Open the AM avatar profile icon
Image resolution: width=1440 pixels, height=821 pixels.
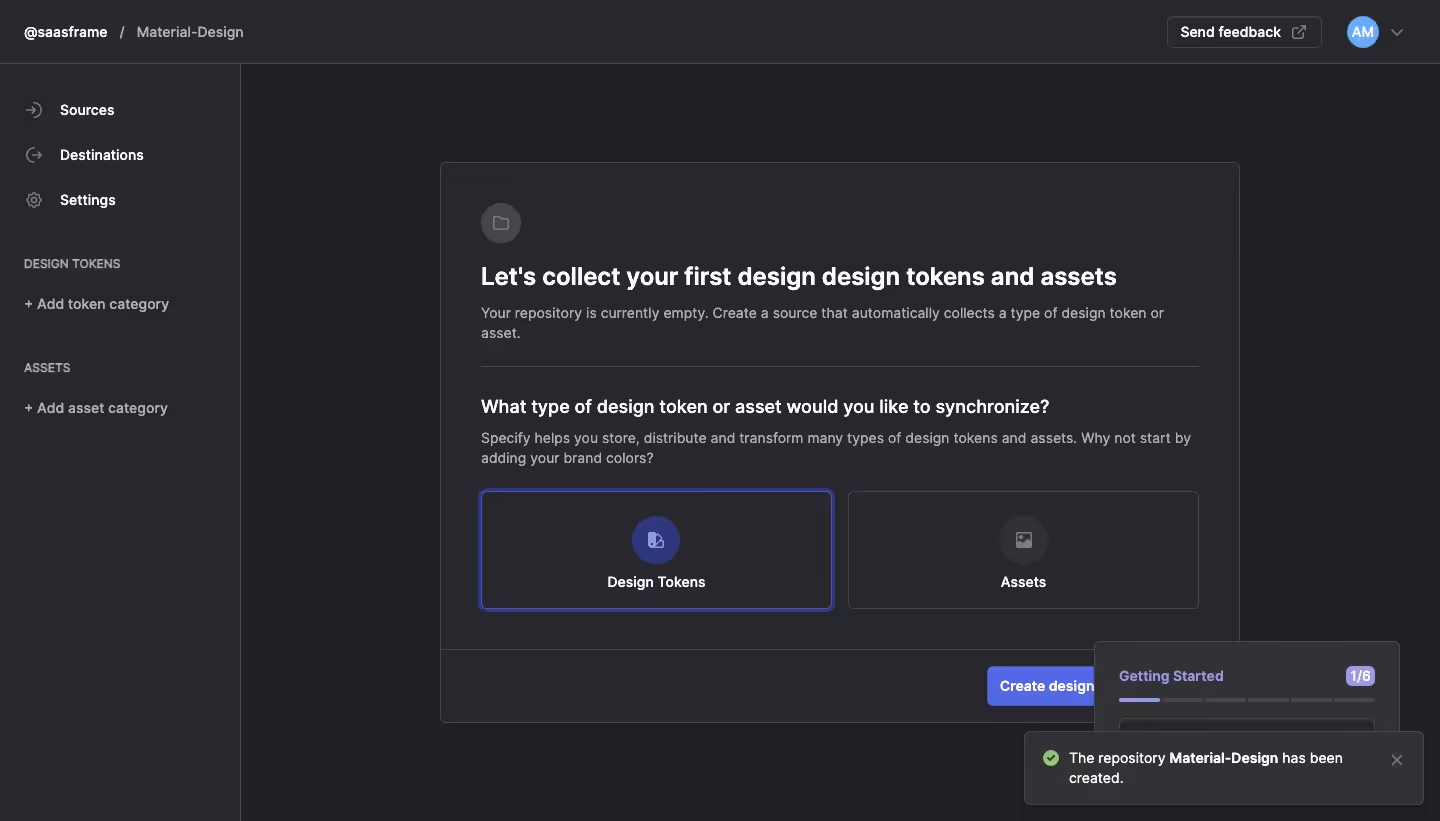(1361, 32)
